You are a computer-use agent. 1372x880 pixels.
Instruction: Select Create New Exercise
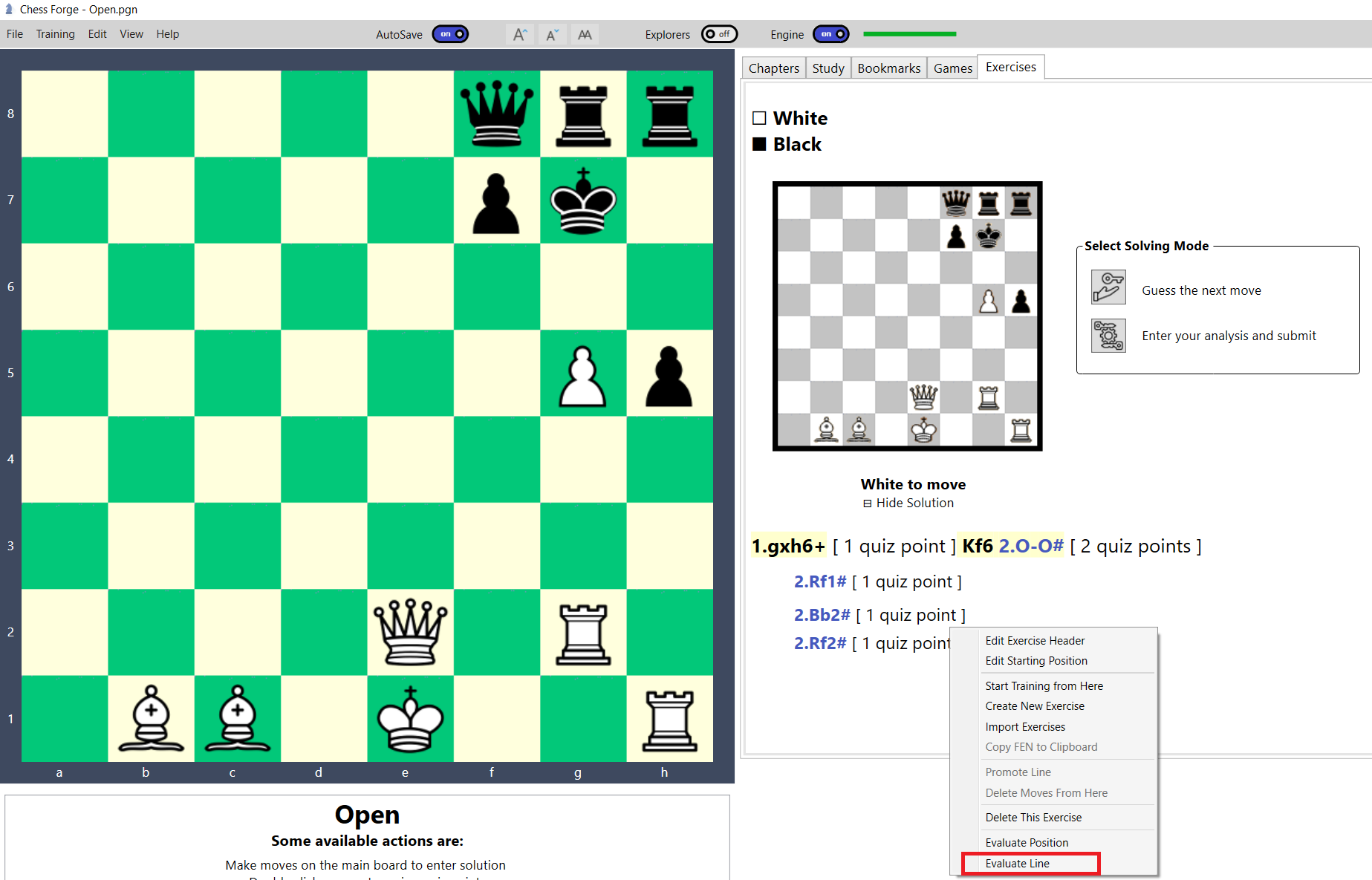(x=1034, y=705)
